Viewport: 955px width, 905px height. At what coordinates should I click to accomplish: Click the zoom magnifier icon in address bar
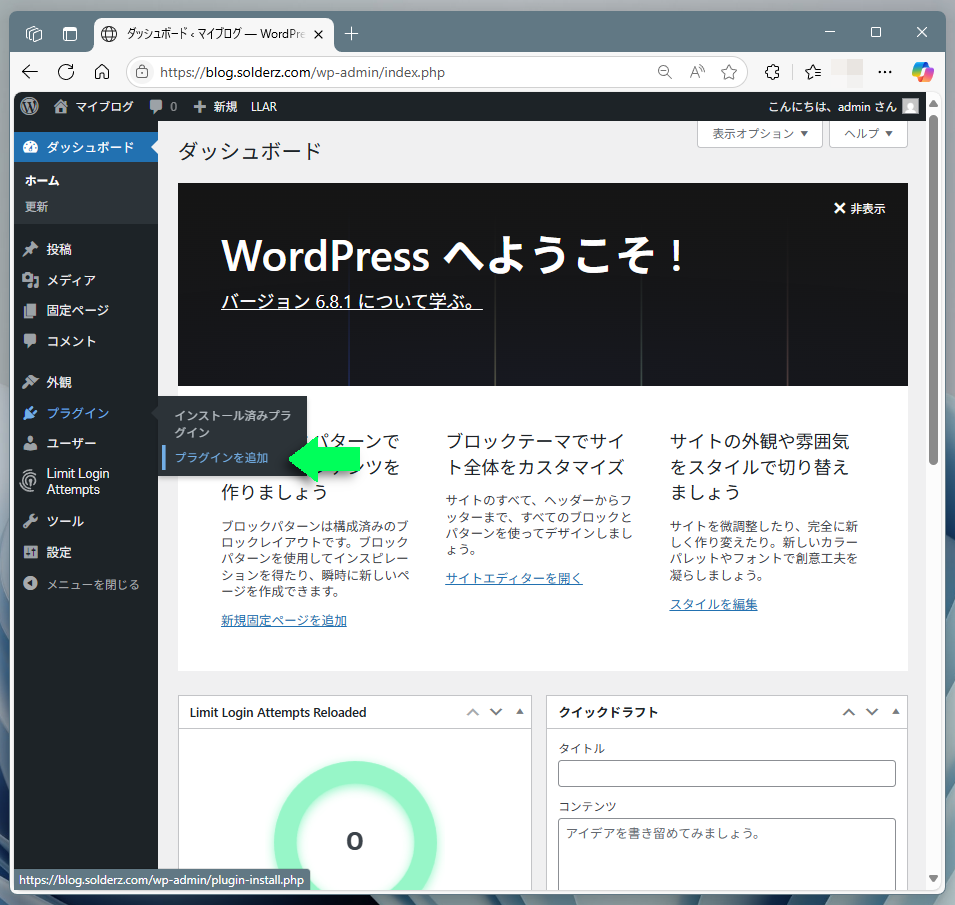coord(664,72)
